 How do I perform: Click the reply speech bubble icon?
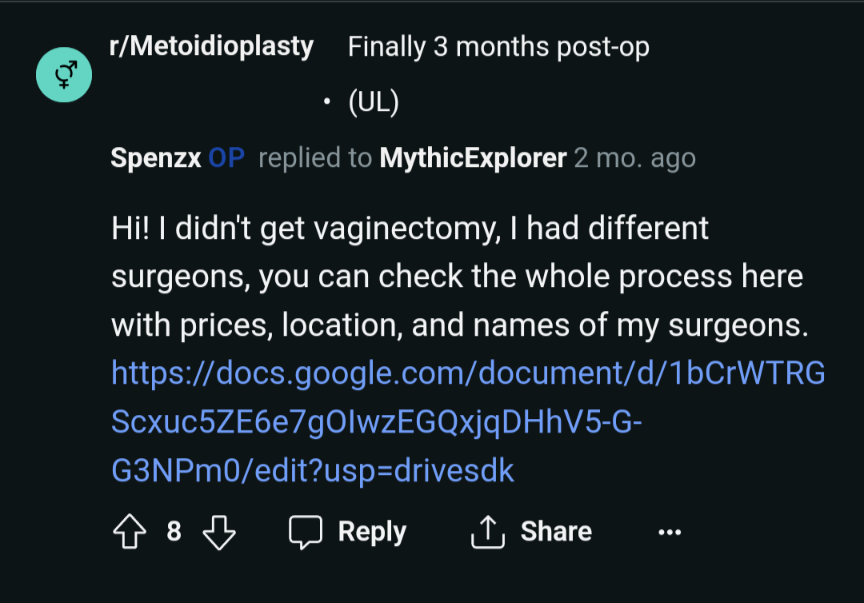click(305, 532)
